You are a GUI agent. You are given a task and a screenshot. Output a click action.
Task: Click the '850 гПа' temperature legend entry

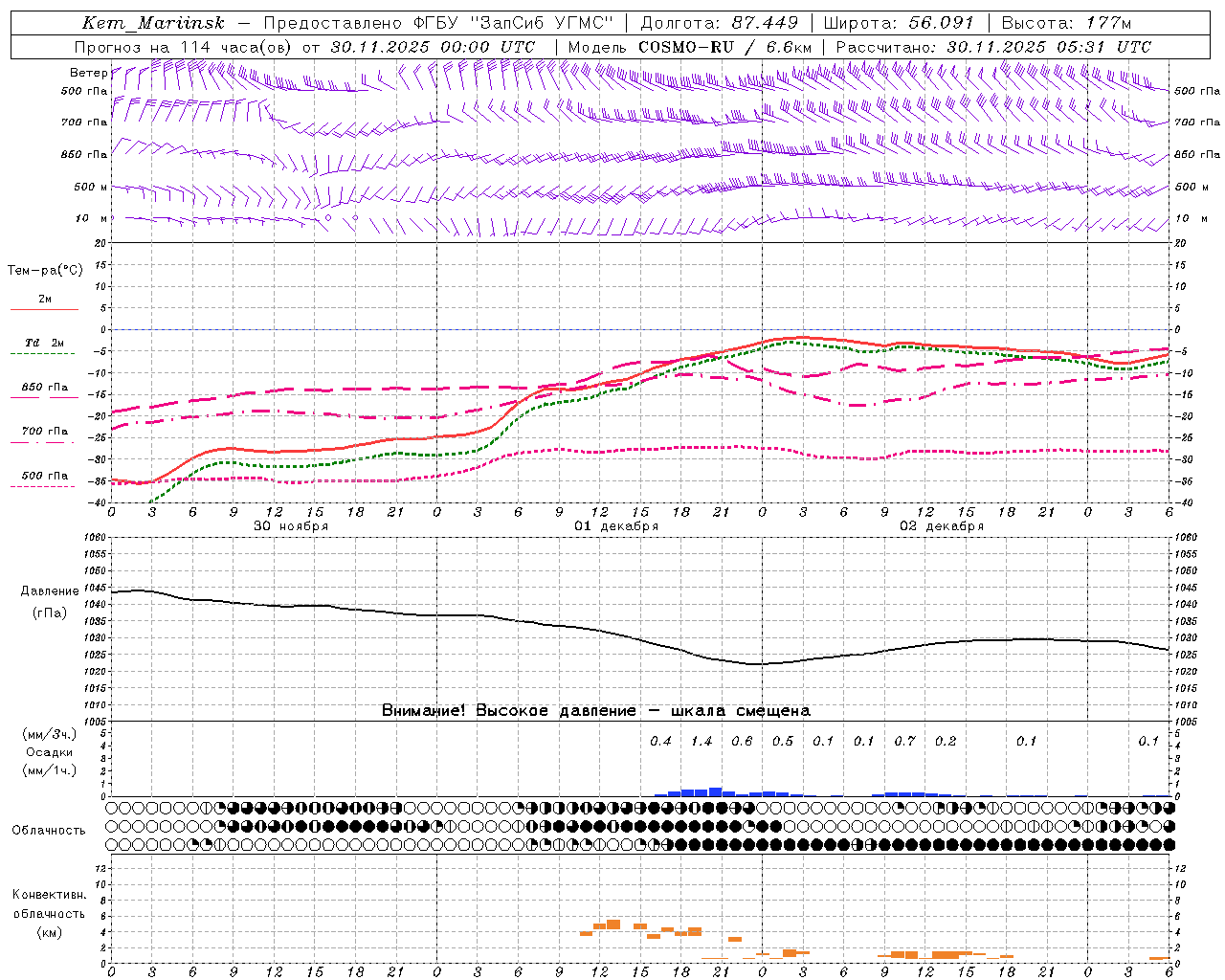[45, 388]
